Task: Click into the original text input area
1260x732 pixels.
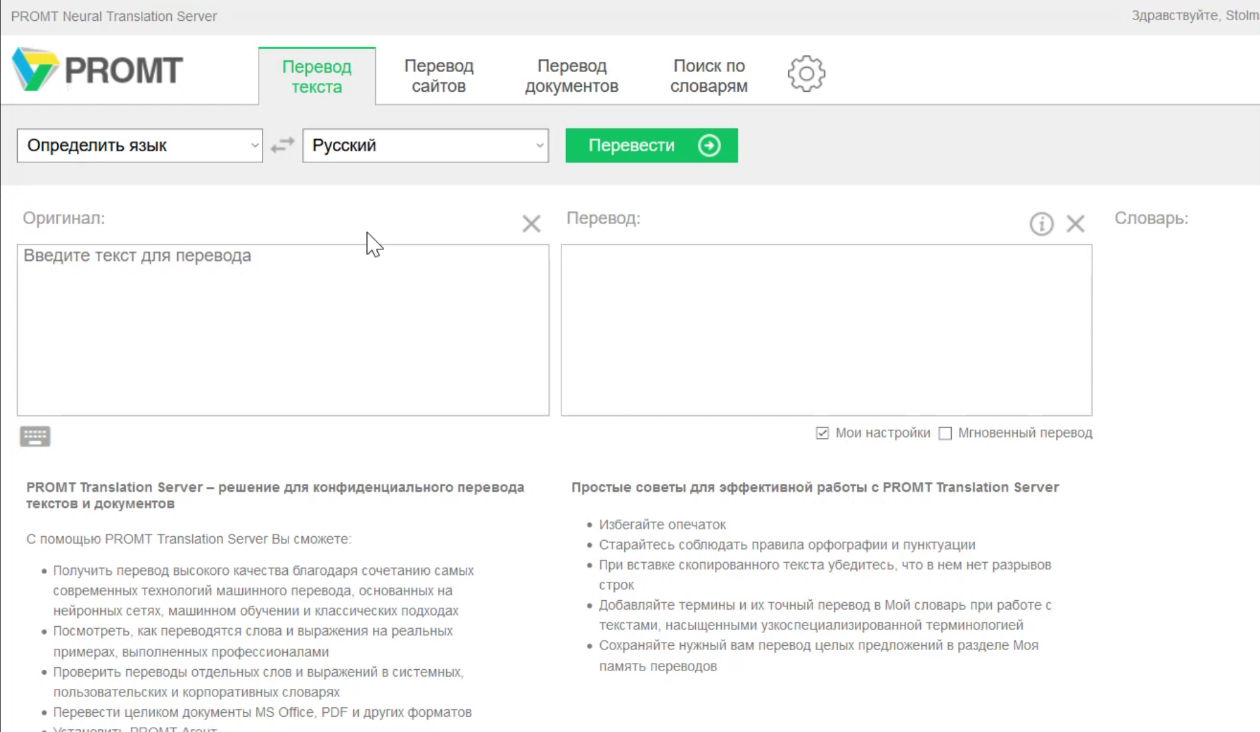Action: 283,330
